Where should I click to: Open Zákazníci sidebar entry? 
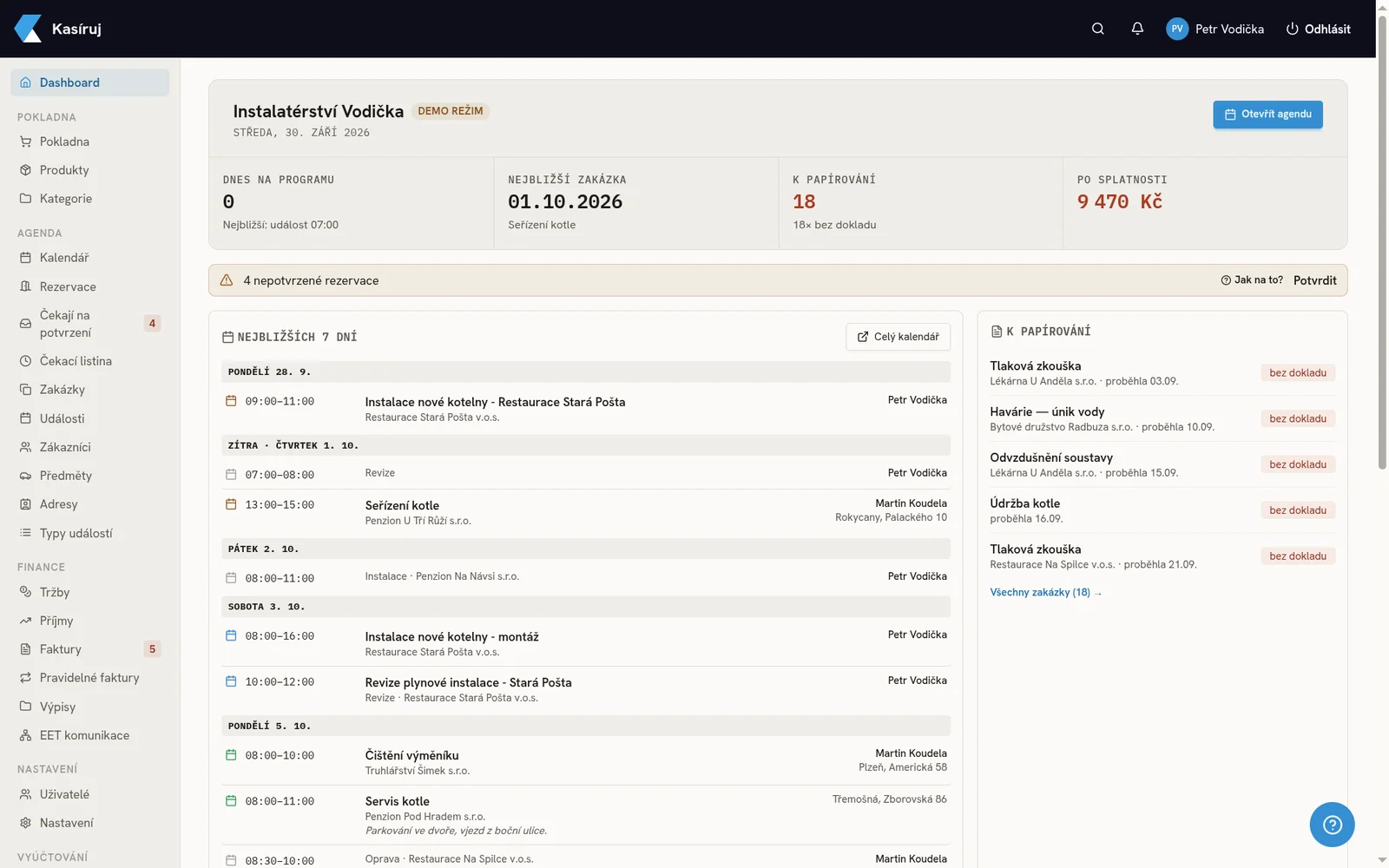[89, 447]
